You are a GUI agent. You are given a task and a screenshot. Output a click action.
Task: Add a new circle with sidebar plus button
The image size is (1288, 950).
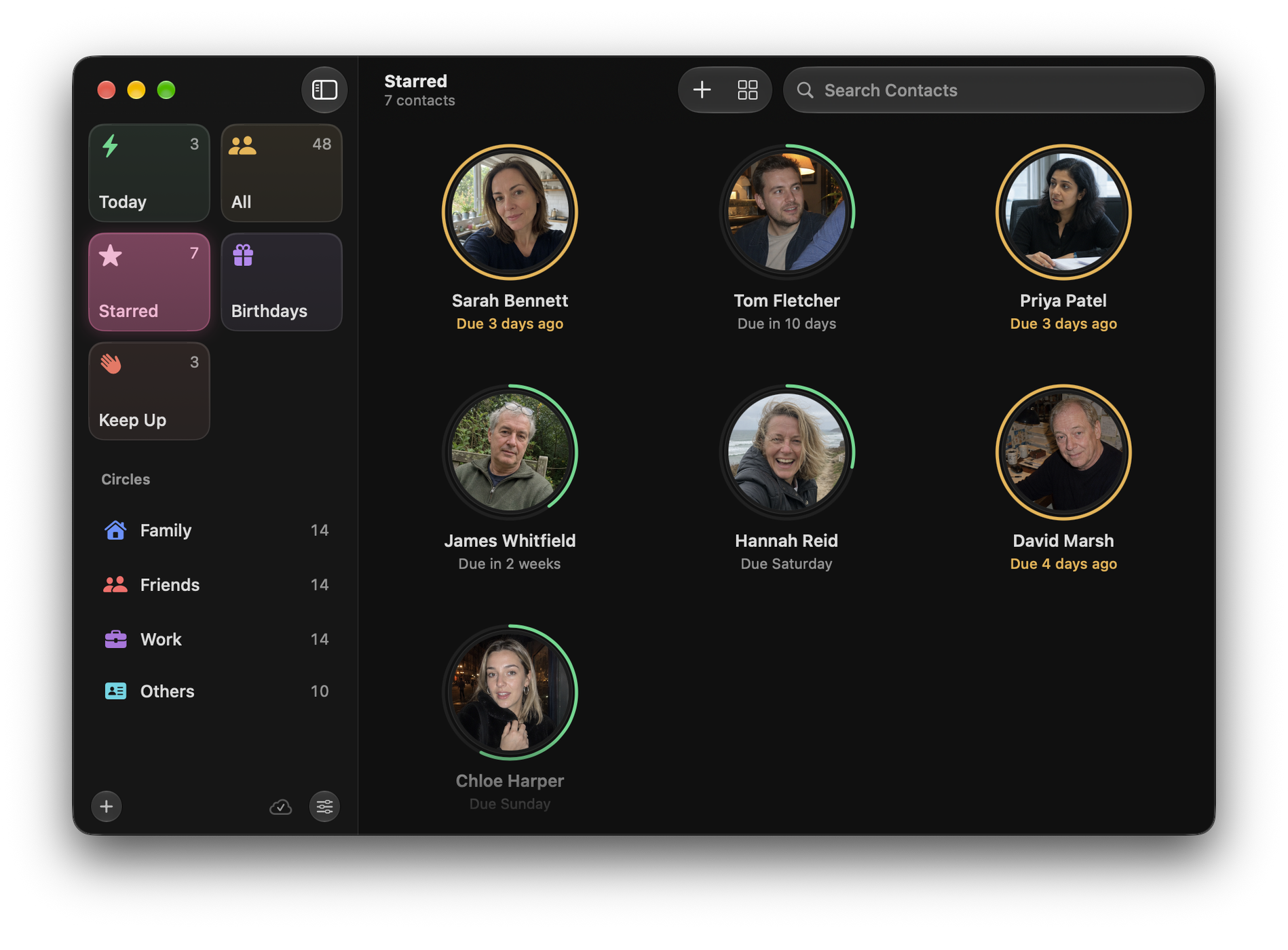(x=107, y=806)
